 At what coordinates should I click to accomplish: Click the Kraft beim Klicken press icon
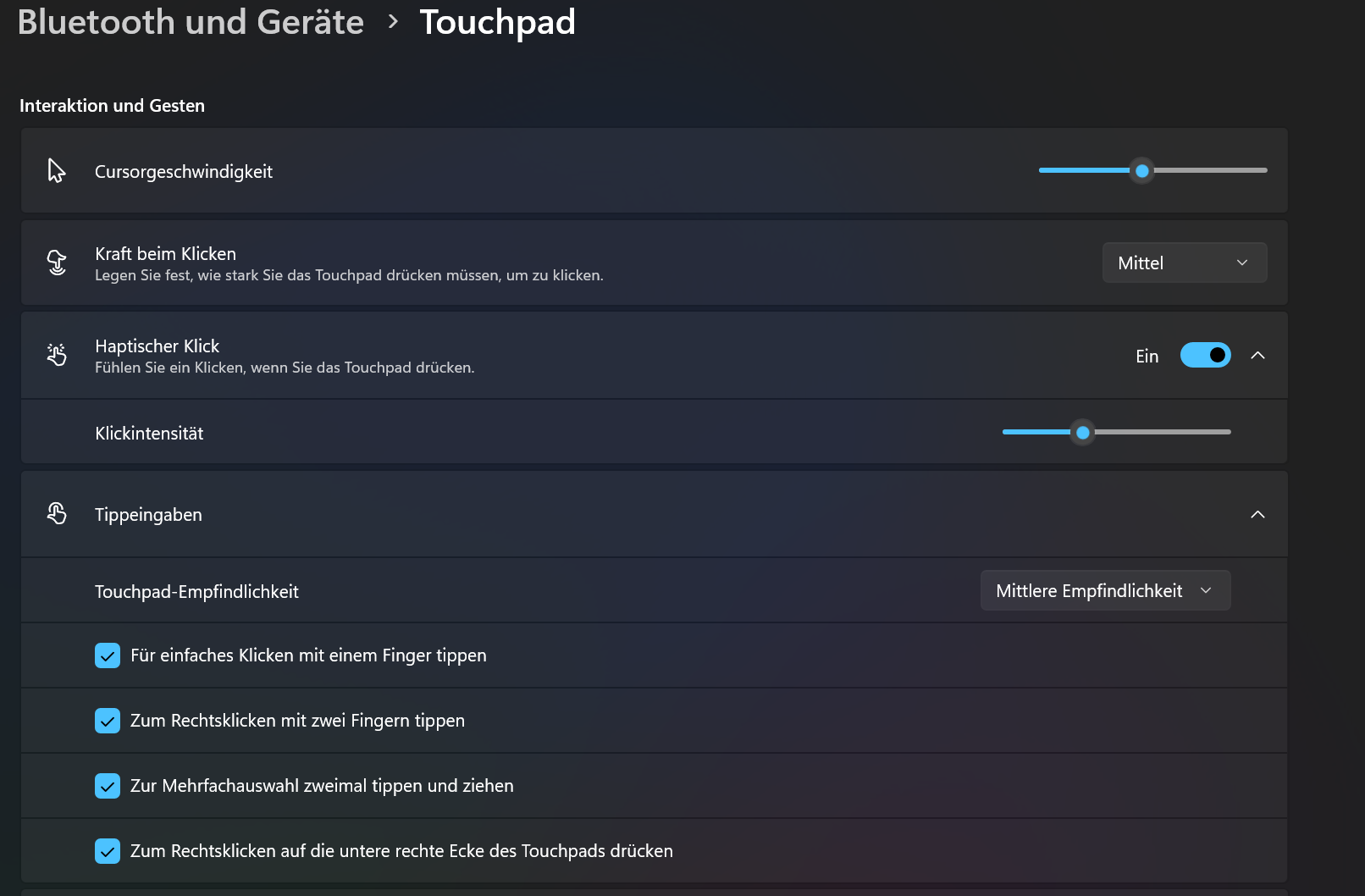click(57, 263)
